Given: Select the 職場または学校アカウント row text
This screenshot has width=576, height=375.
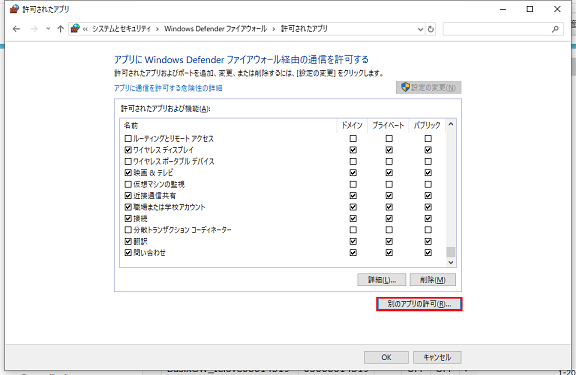Looking at the screenshot, I should (x=169, y=207).
